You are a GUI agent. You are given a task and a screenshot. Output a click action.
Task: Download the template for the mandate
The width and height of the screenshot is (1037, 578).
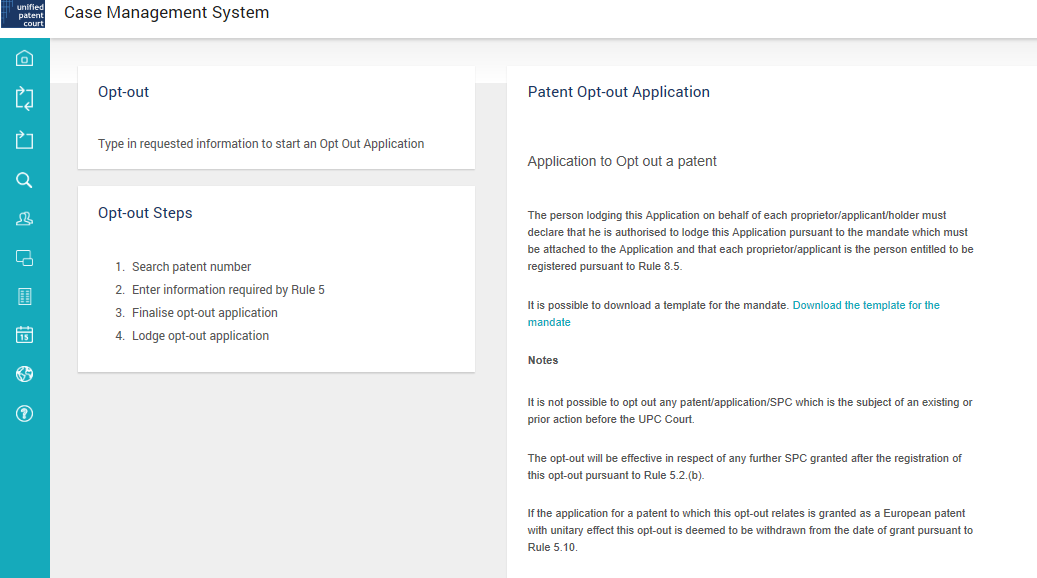click(x=865, y=305)
